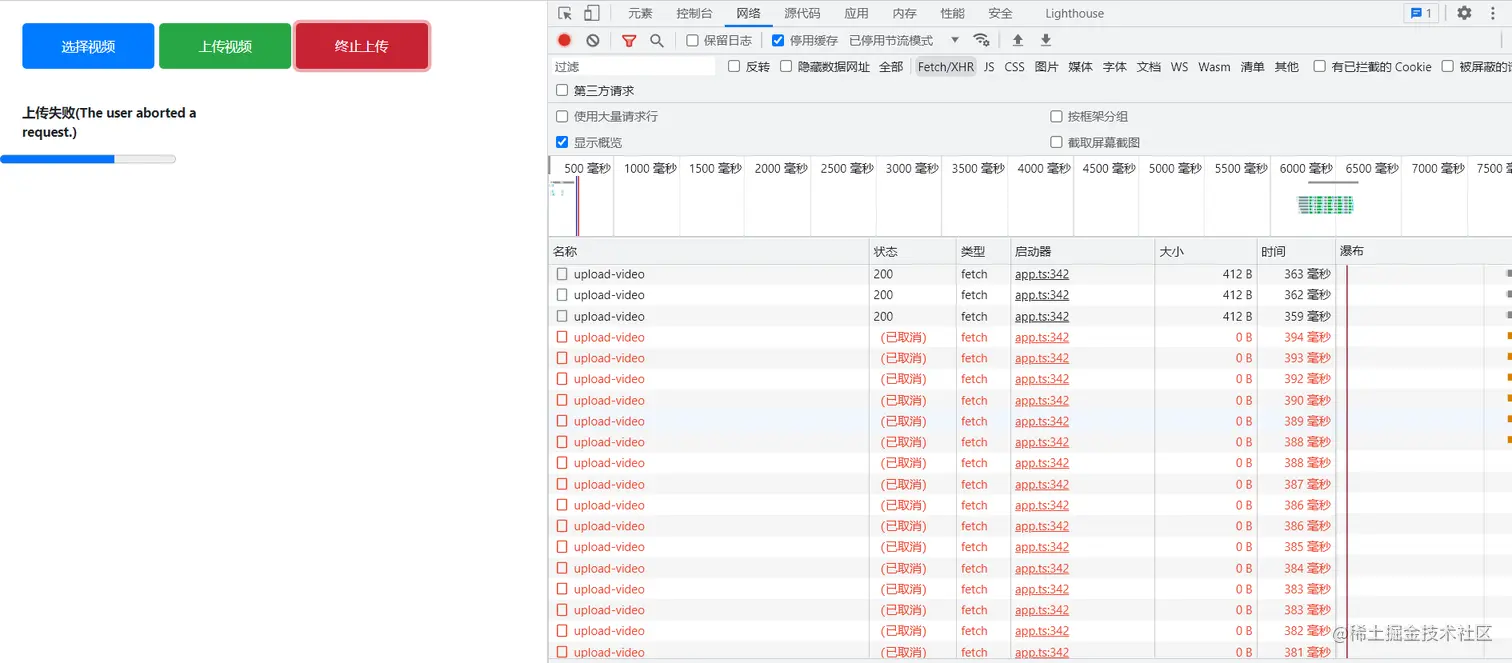Enable the 保留日志 checkbox
Screen dimensions: 1512x663
click(x=691, y=40)
